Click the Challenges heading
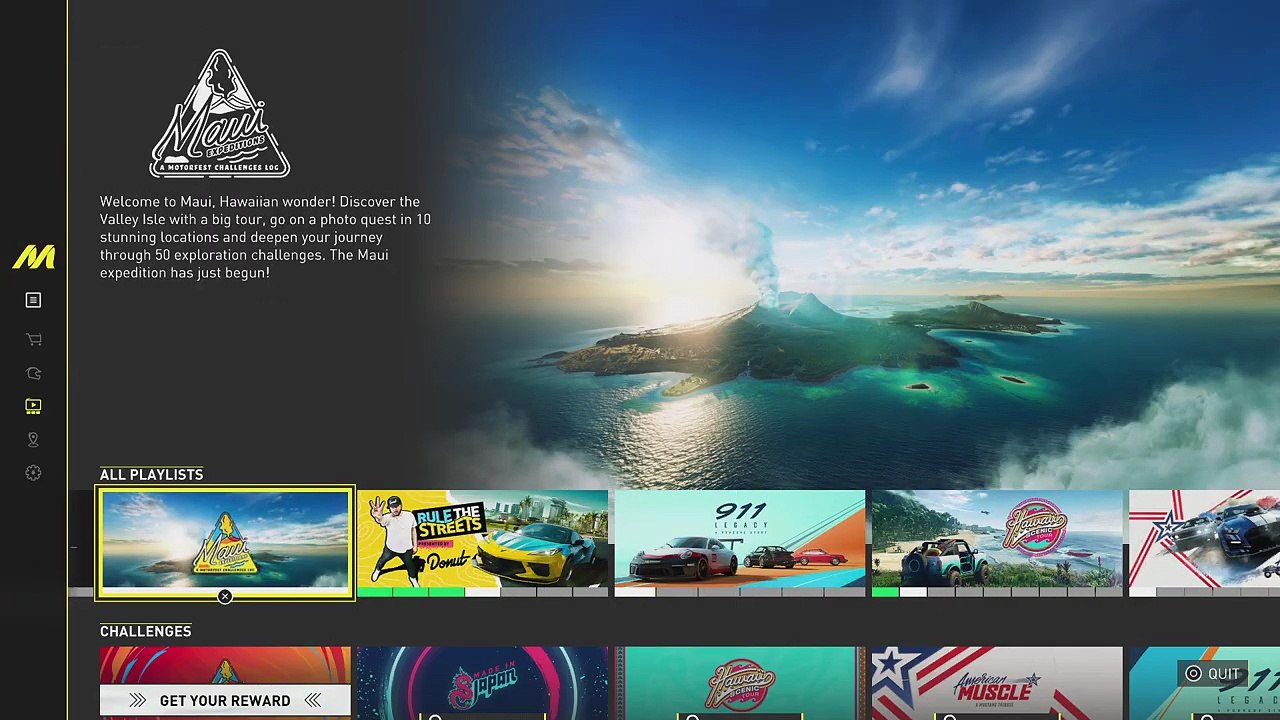Viewport: 1280px width, 720px height. tap(145, 631)
